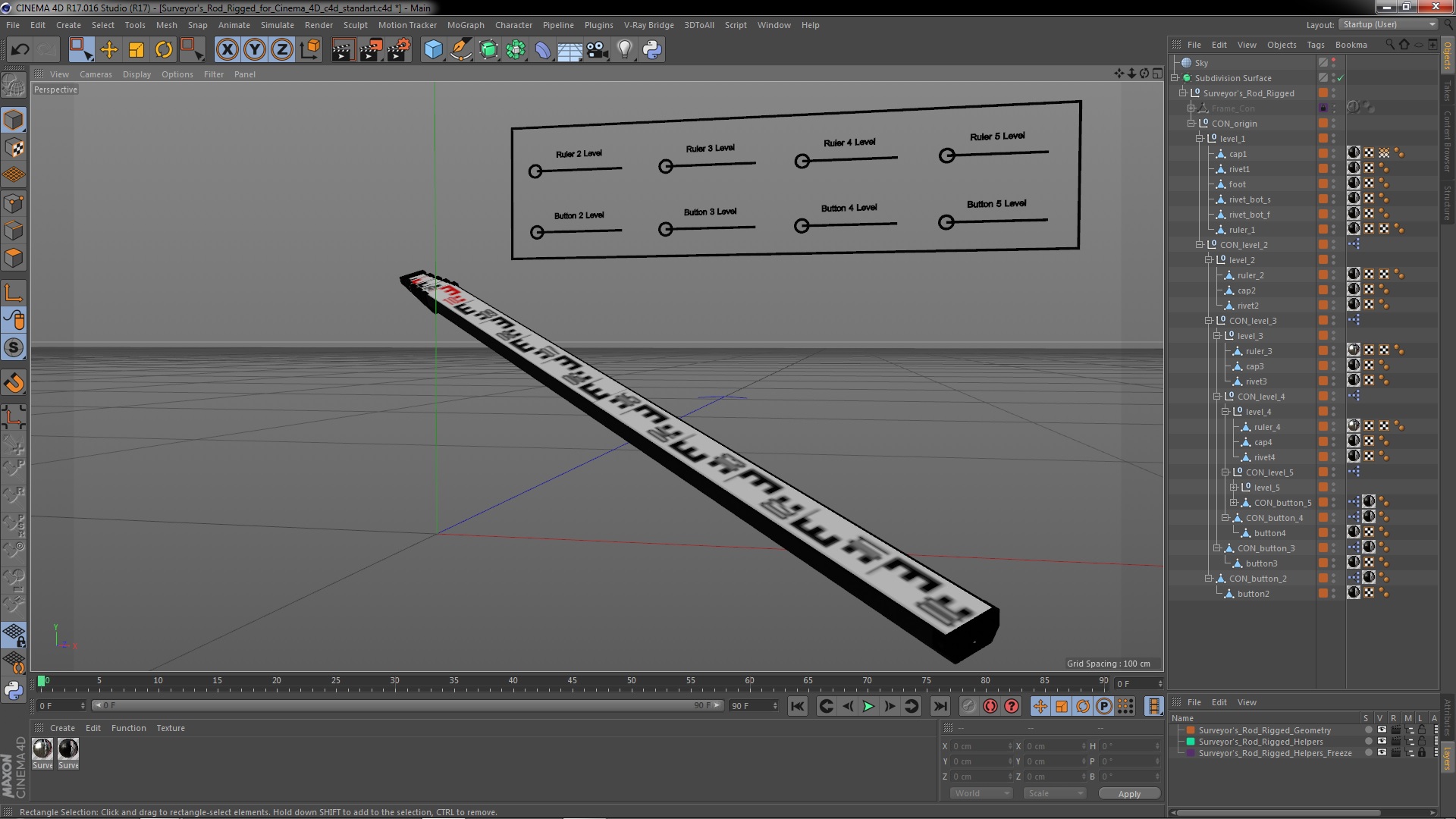Toggle Parameter keyframe recording P icon
This screenshot has height=819, width=1456.
1104,706
